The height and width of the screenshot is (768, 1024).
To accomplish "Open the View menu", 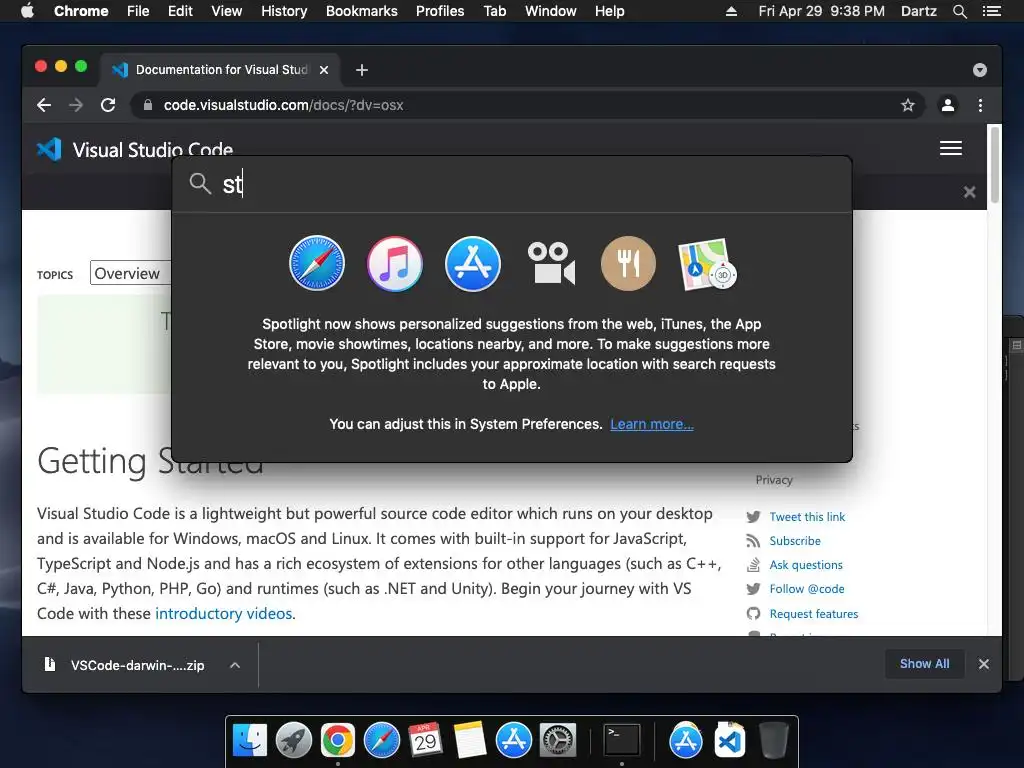I will 227,11.
